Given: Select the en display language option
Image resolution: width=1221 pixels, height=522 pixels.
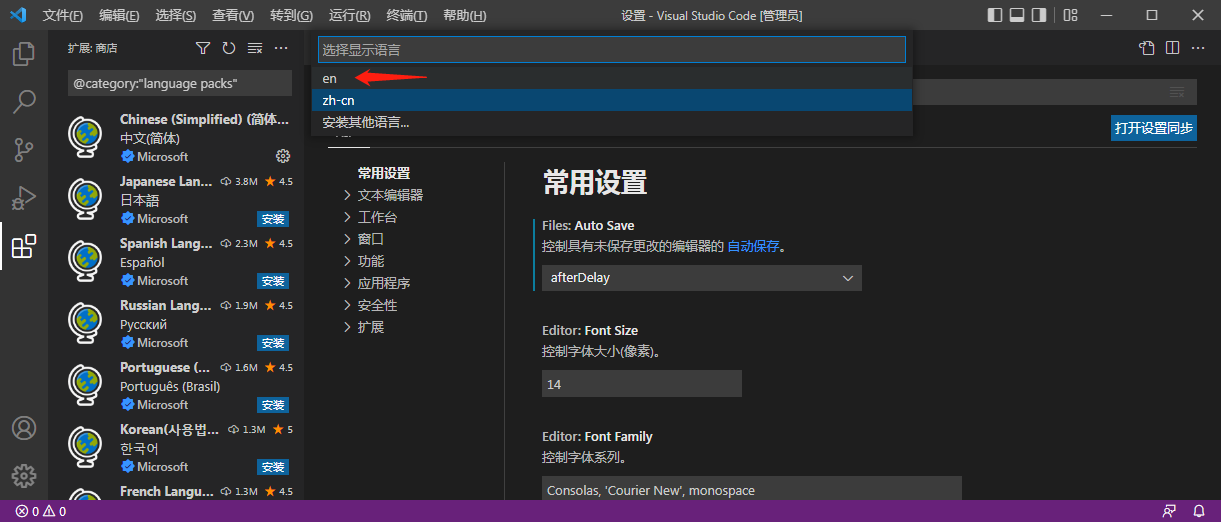Looking at the screenshot, I should pyautogui.click(x=612, y=78).
